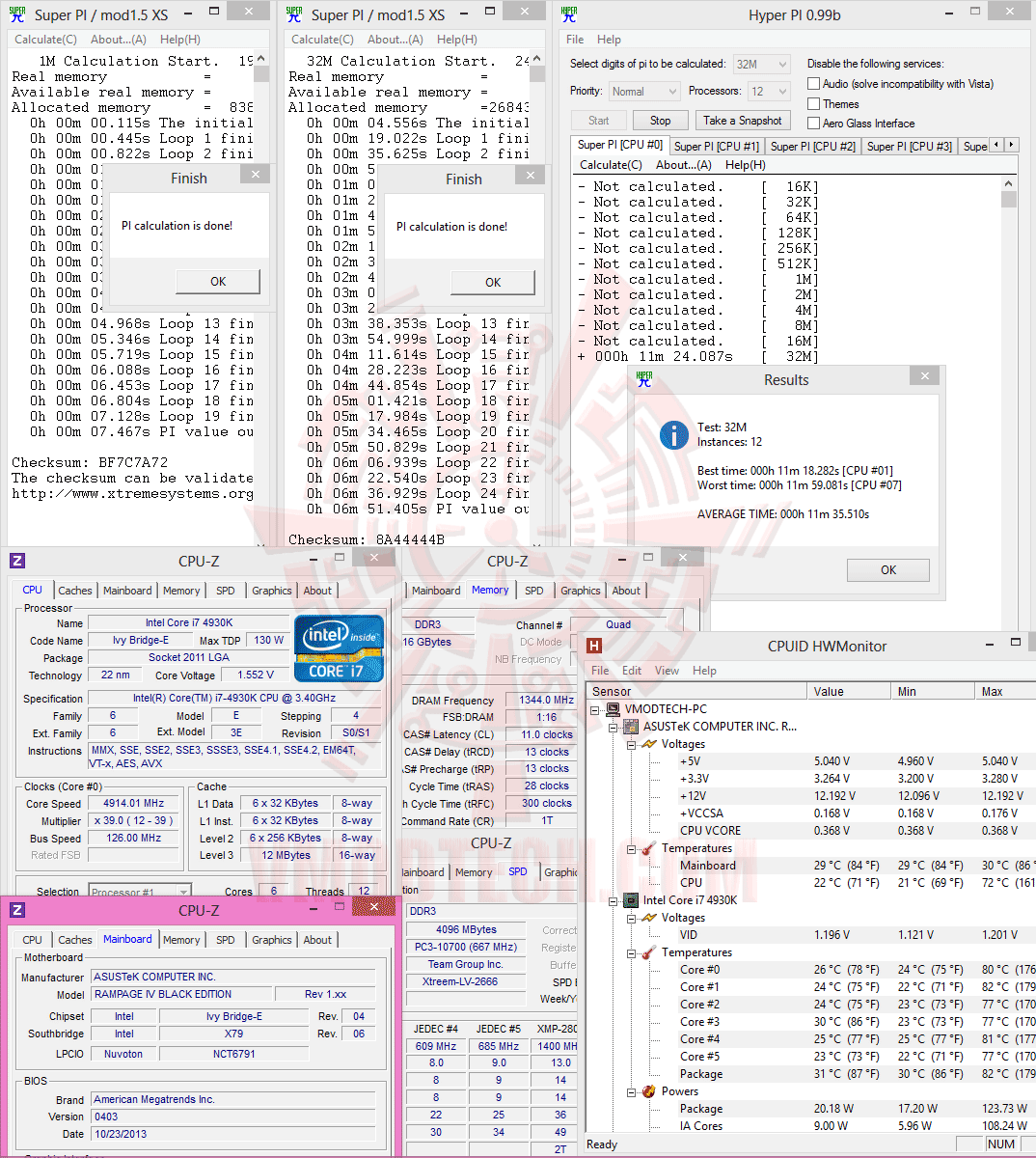Click the Intel Core i7 4930K chip icon
Image resolution: width=1036 pixels, height=1158 pixels.
(x=631, y=900)
